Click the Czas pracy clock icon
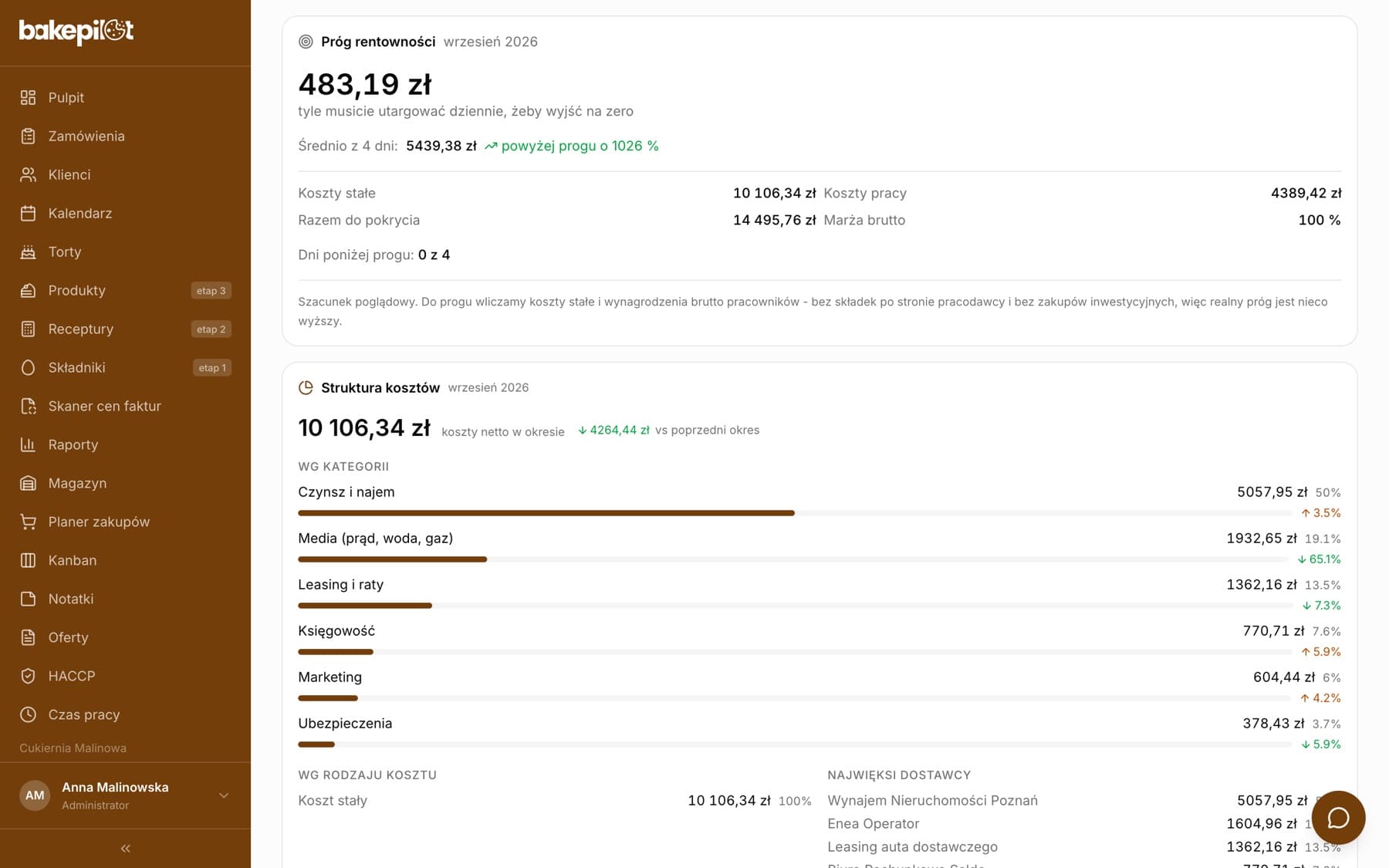Screen dimensions: 1389x868 click(28, 714)
